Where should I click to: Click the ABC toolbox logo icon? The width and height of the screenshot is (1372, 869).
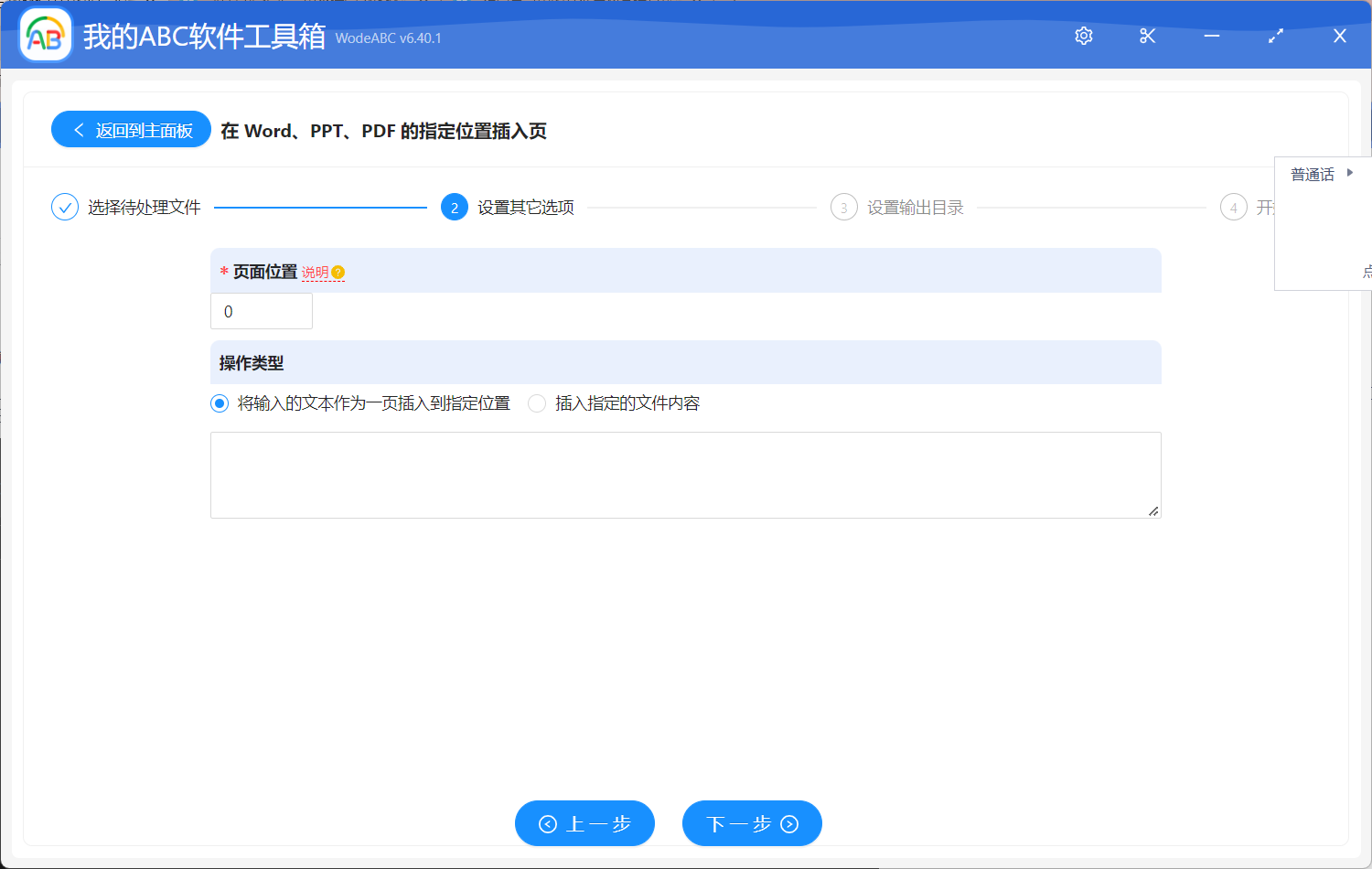click(x=45, y=36)
